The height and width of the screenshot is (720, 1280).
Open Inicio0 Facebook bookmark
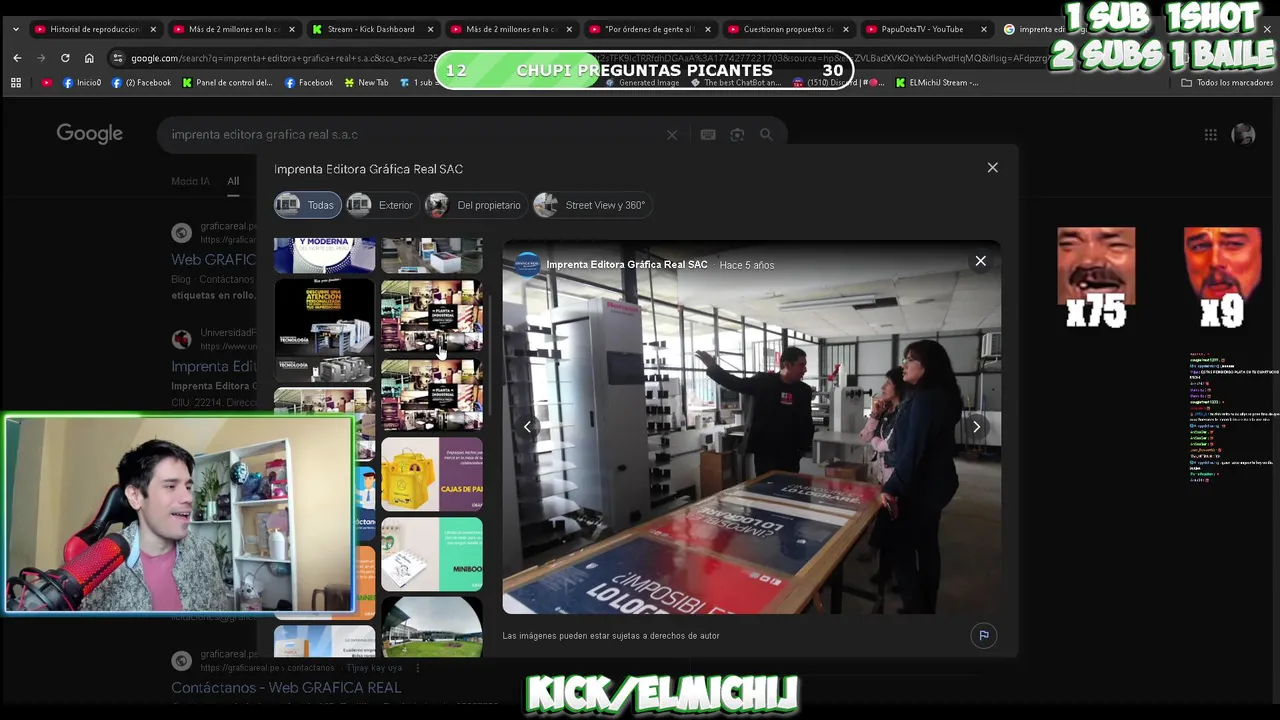coord(82,83)
